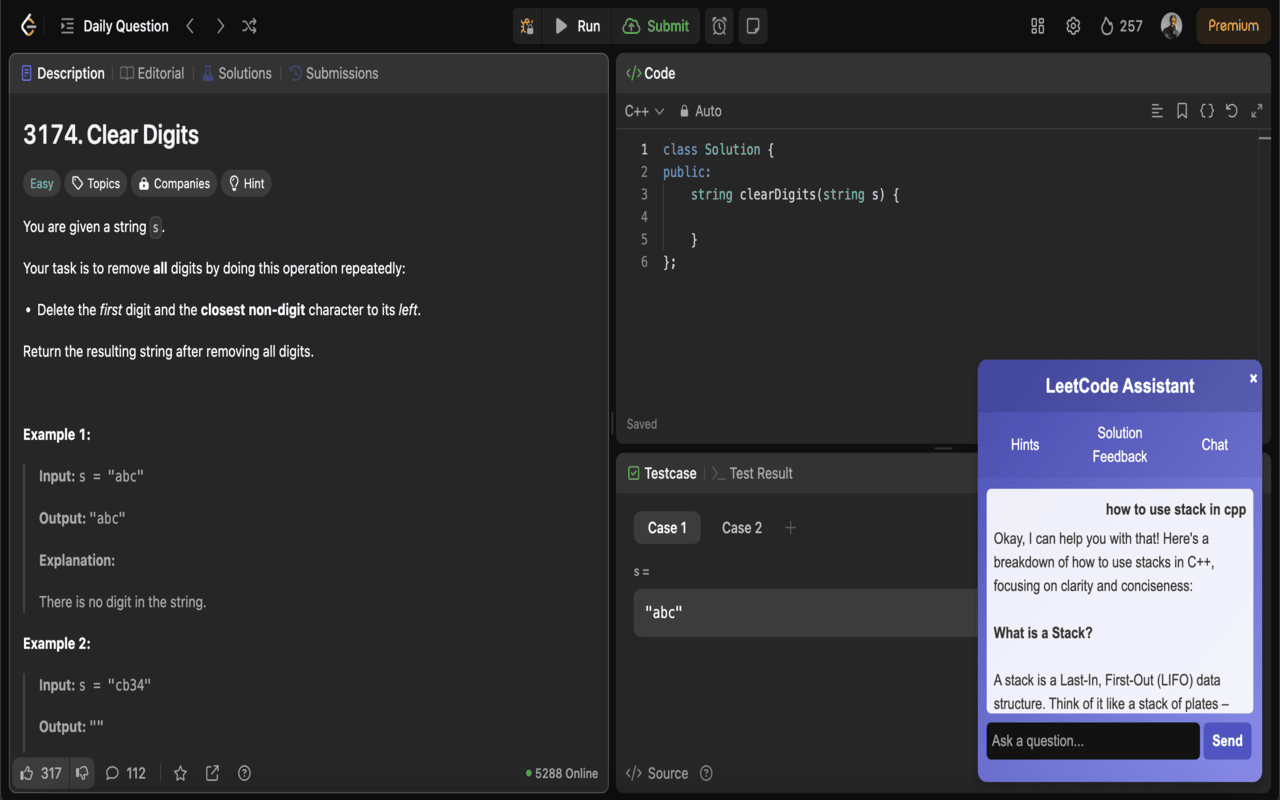Viewport: 1280px width, 800px height.
Task: Share the problem via the external link icon
Action: click(x=211, y=772)
